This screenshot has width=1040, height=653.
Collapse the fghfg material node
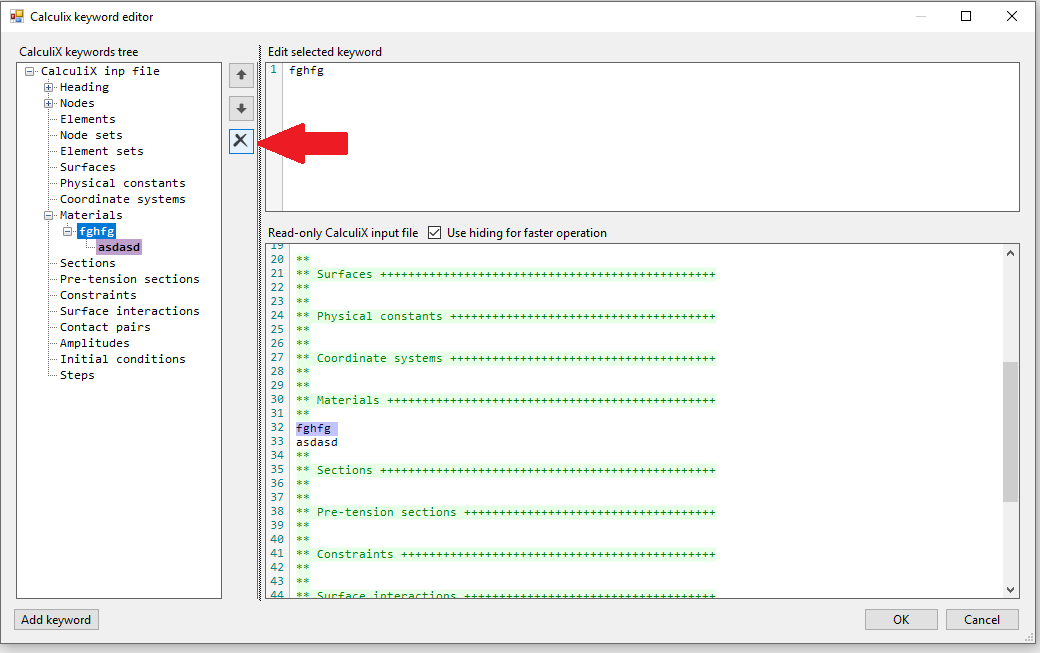[68, 231]
